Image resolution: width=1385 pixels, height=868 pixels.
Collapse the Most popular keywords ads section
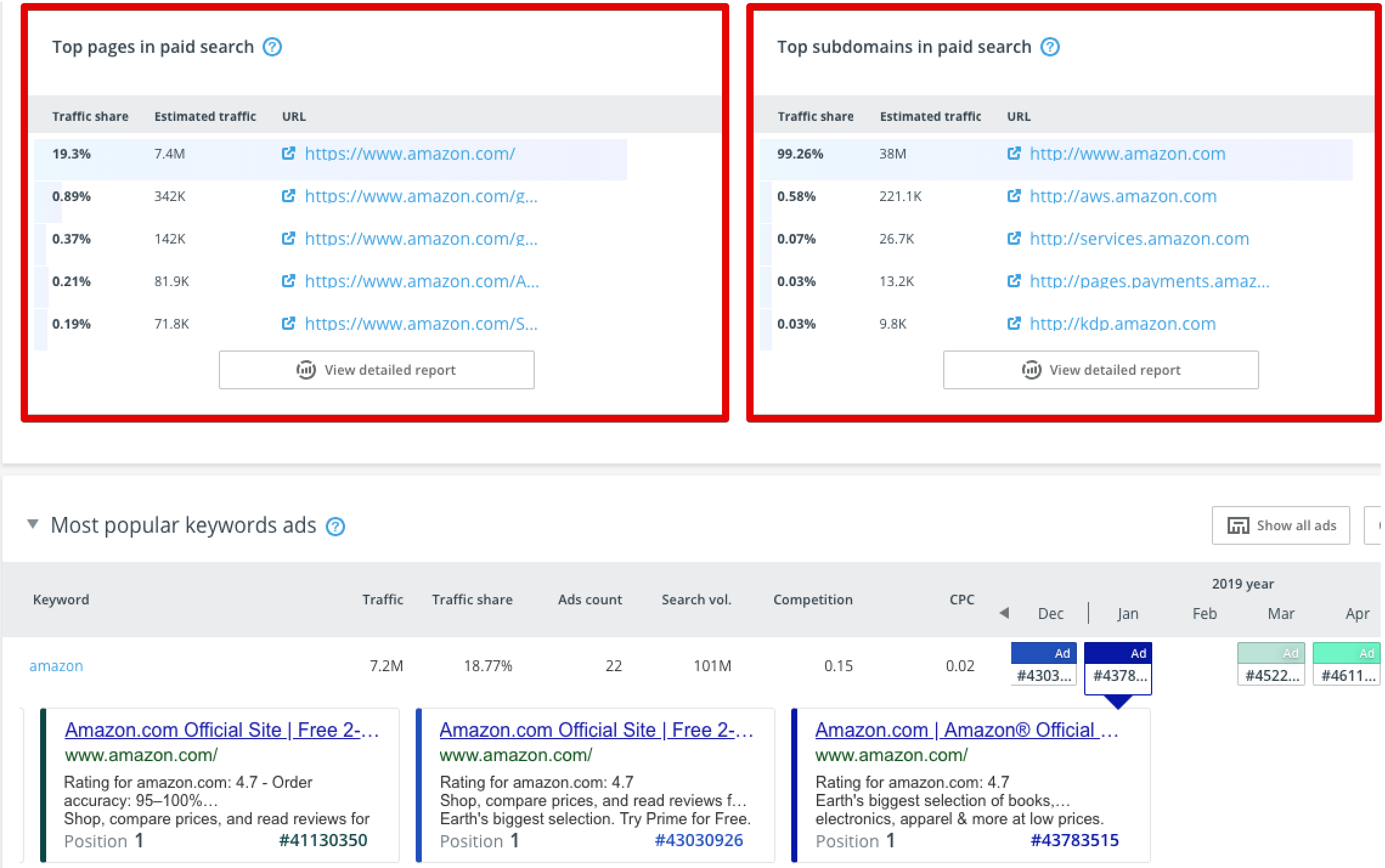coord(33,524)
